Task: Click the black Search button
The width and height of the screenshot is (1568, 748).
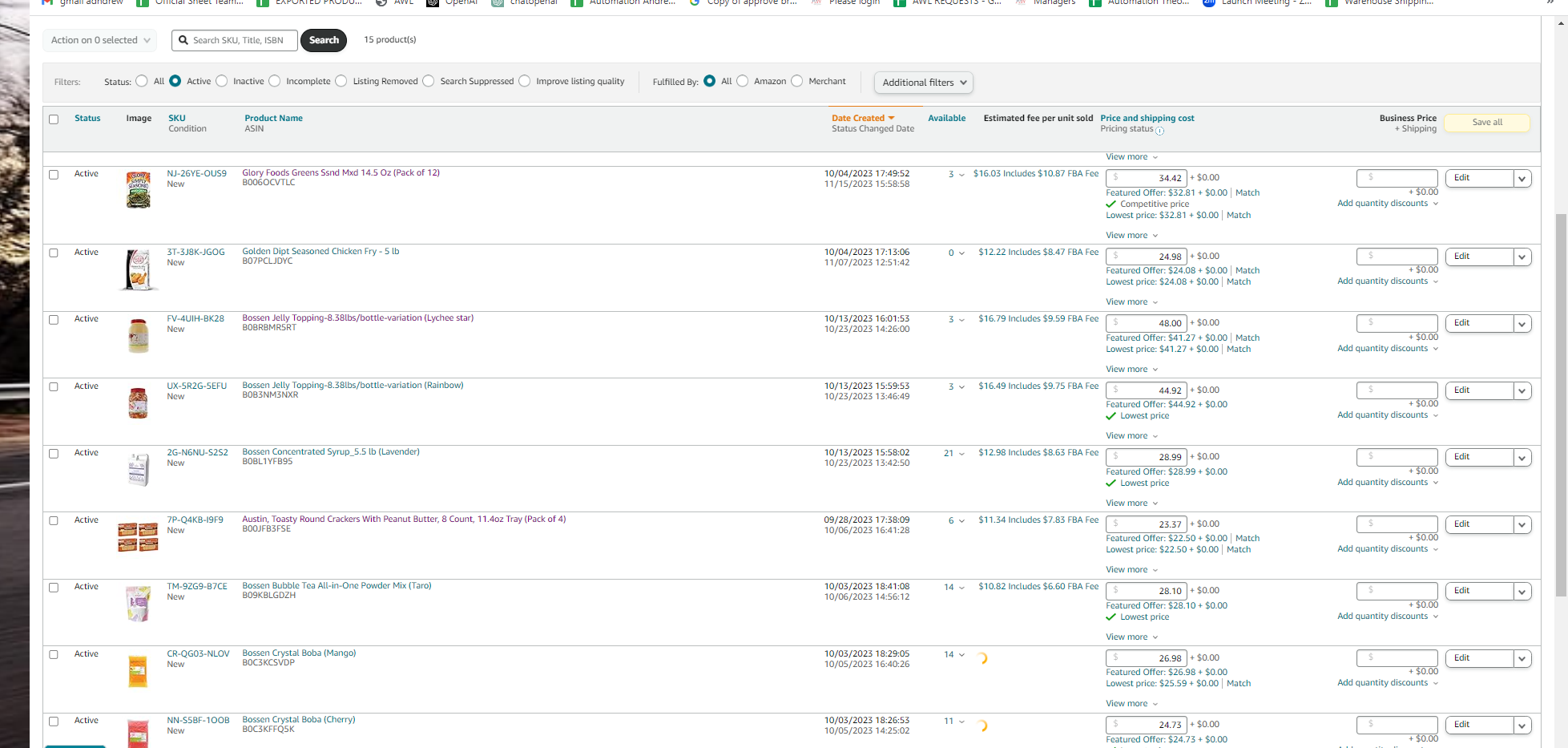Action: [x=324, y=40]
